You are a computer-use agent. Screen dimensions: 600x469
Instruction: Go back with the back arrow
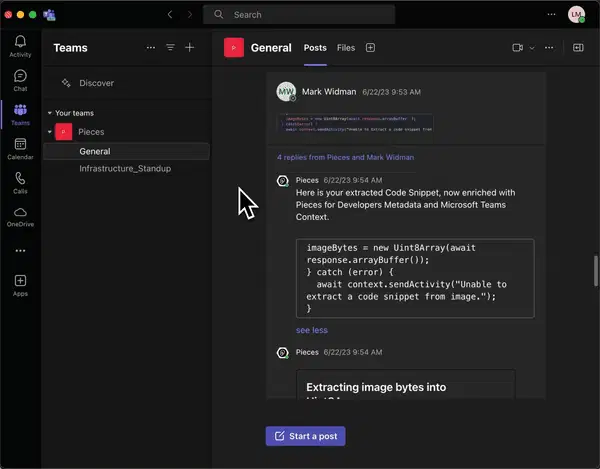pos(170,15)
